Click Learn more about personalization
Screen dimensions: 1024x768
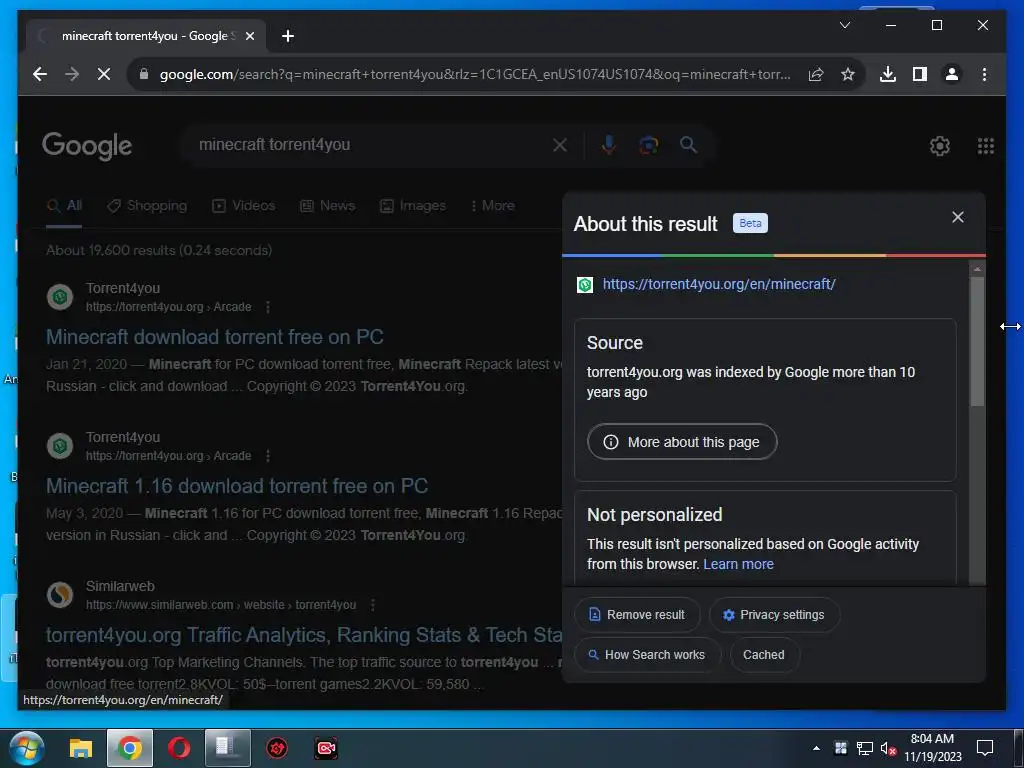pyautogui.click(x=739, y=564)
